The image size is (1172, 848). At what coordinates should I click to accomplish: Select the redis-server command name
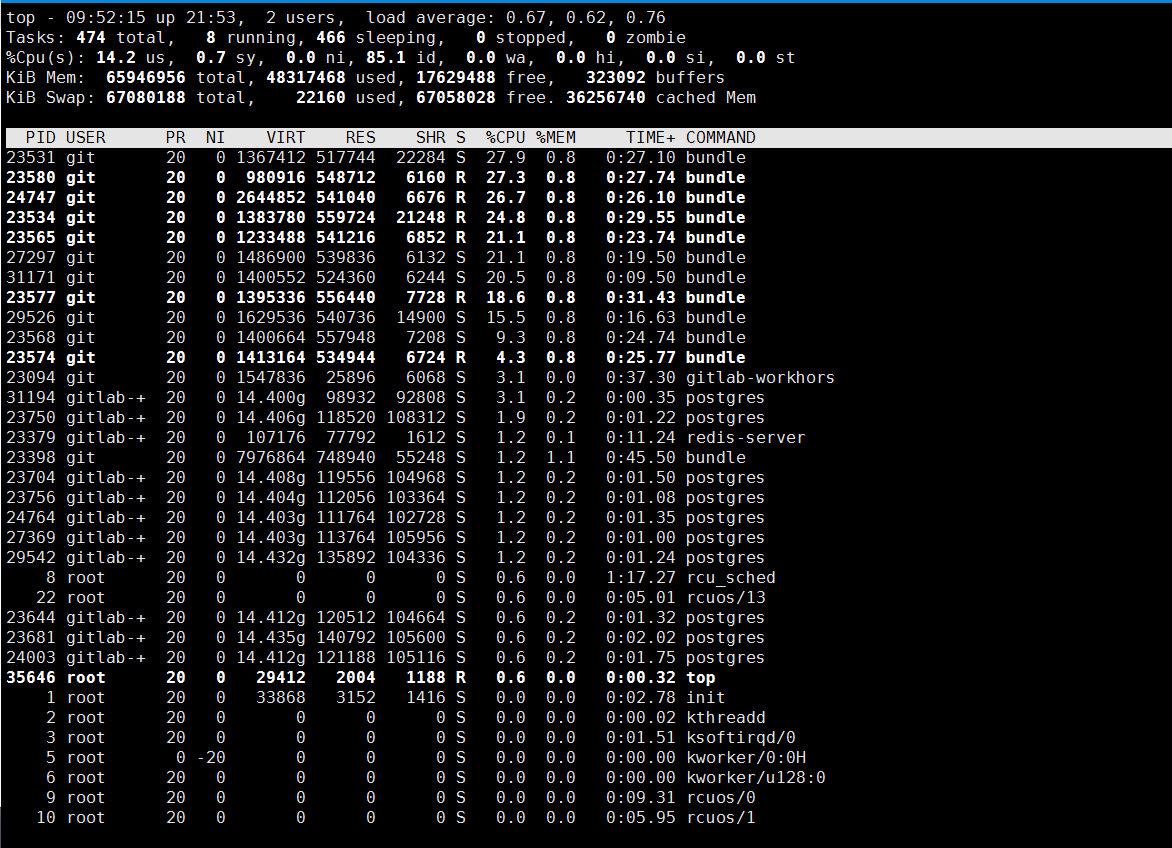tap(745, 438)
